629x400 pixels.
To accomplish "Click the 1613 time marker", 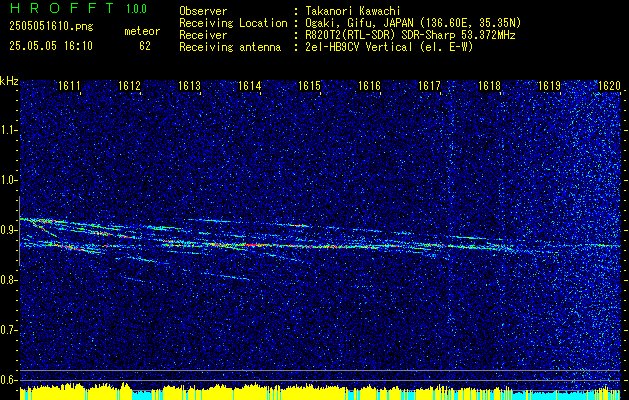I will tap(189, 85).
